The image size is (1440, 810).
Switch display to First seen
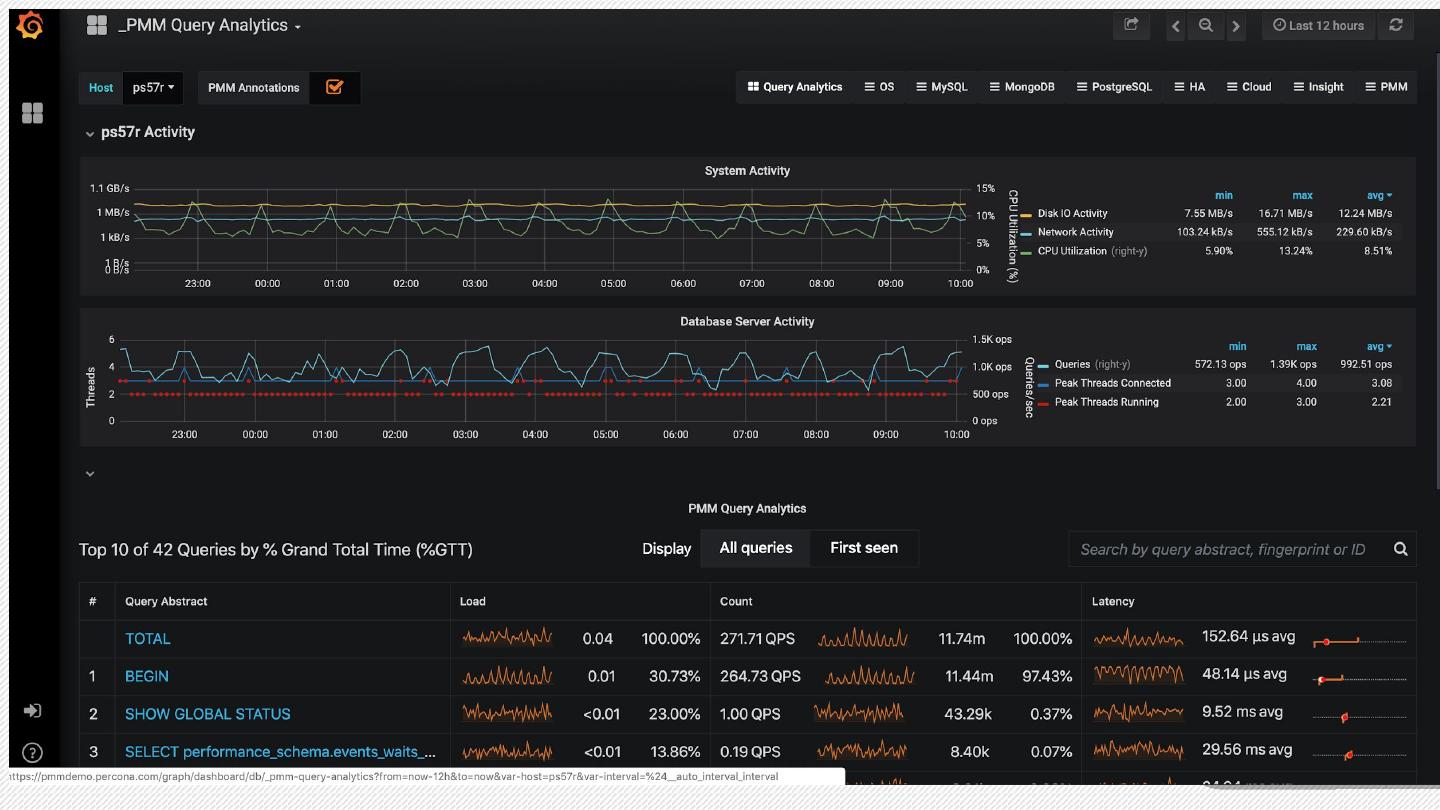[863, 548]
